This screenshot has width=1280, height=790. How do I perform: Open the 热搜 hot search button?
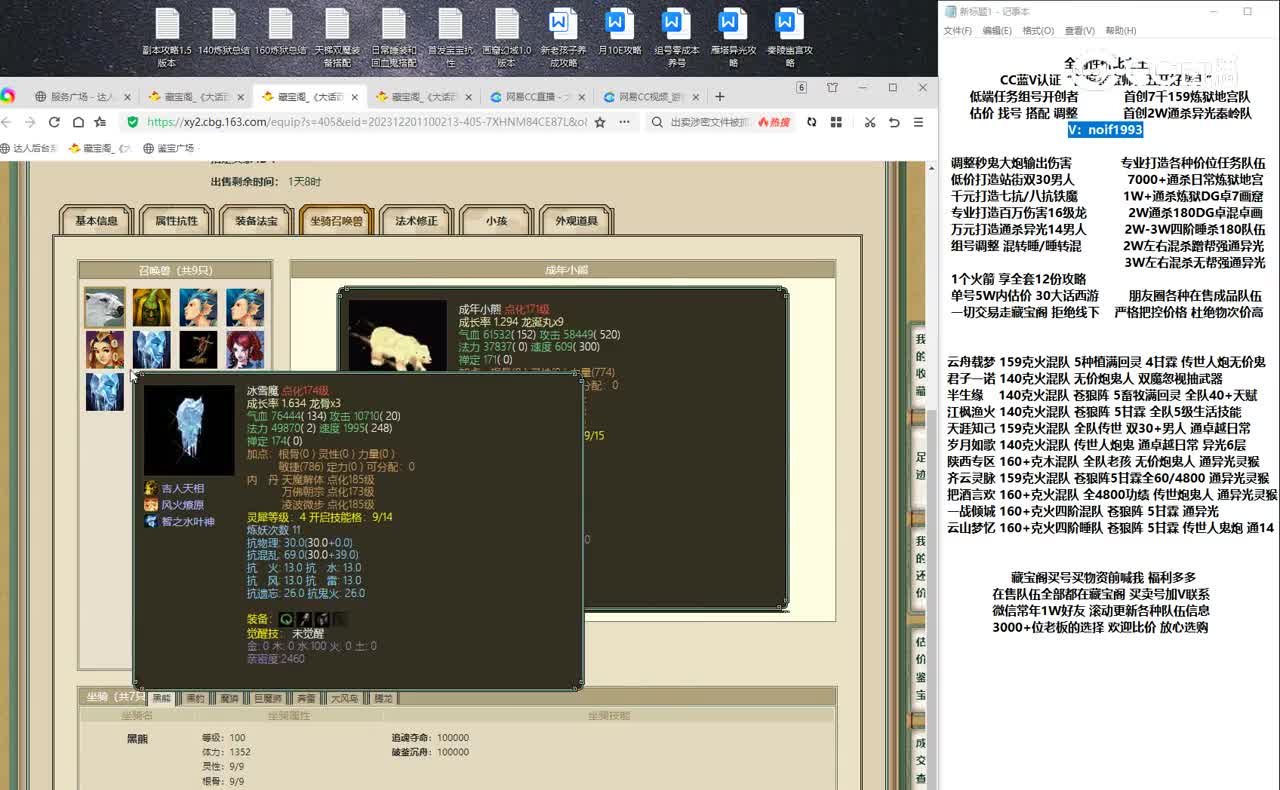coord(773,122)
